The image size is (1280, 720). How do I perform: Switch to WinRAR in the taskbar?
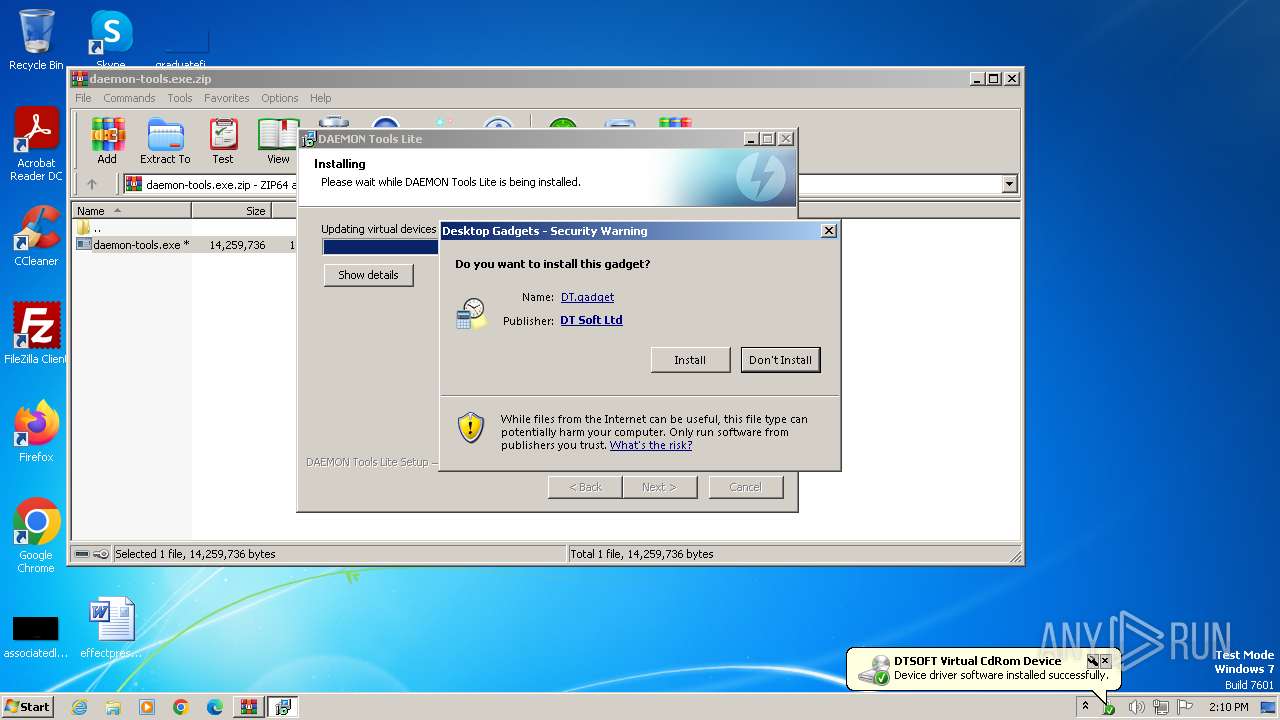[249, 707]
